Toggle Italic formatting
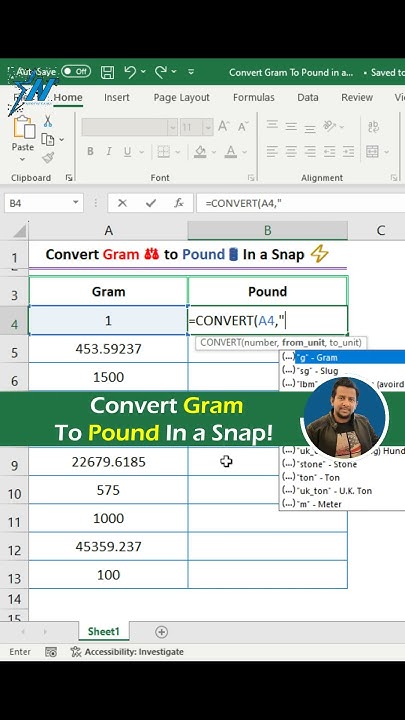 (109, 152)
